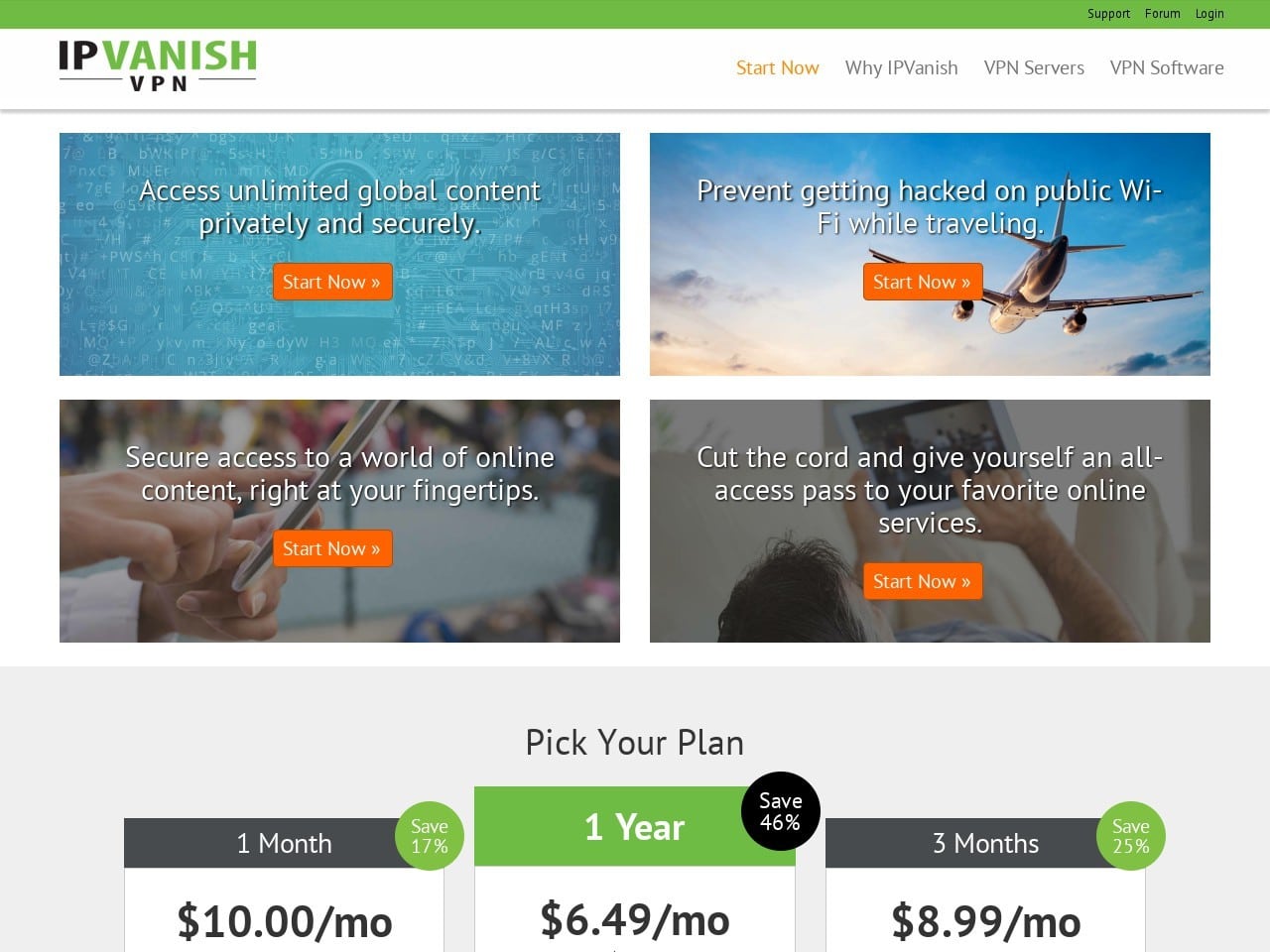Click the Save 17% green badge
Viewport: 1270px width, 952px height.
click(430, 836)
